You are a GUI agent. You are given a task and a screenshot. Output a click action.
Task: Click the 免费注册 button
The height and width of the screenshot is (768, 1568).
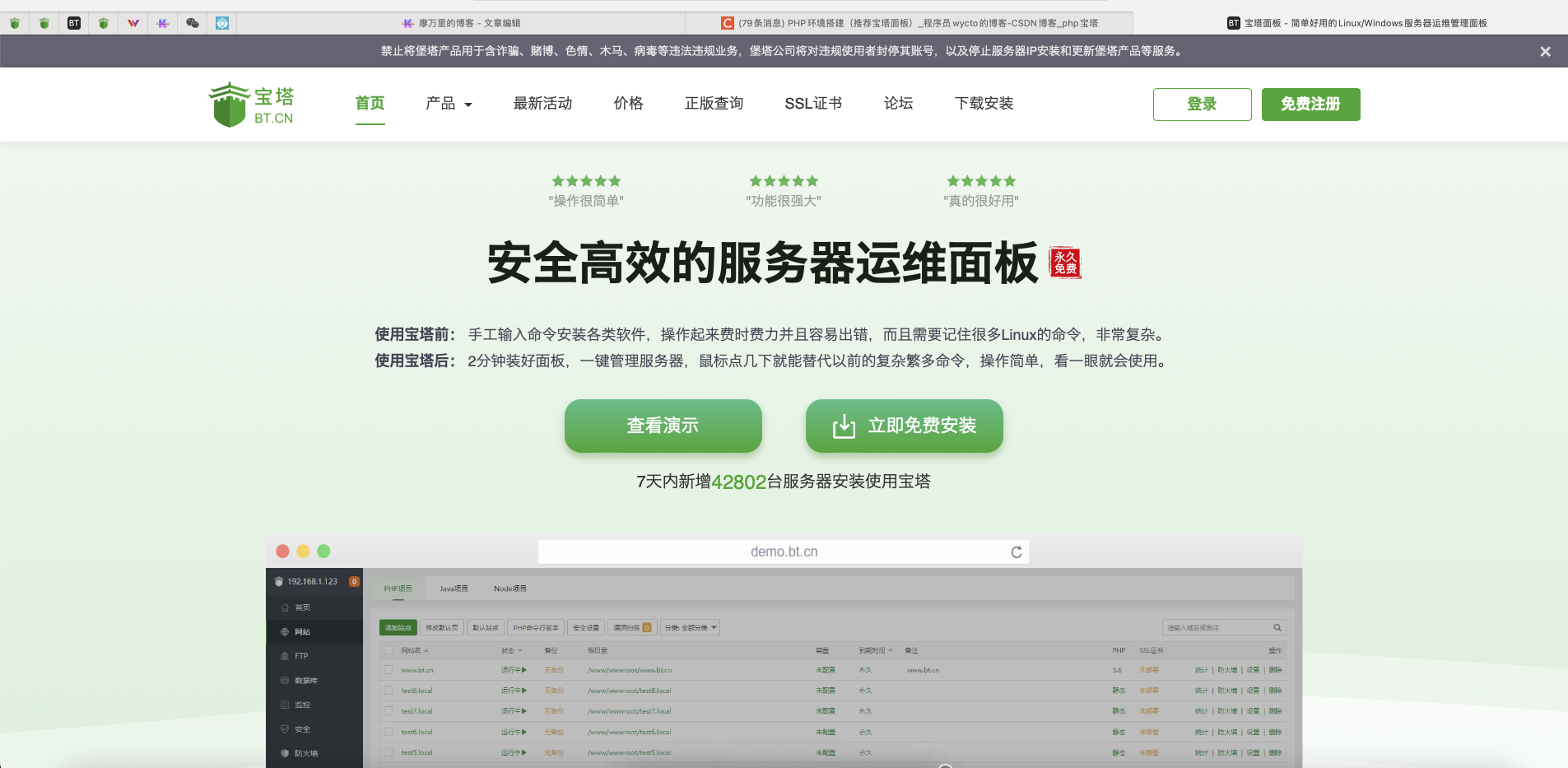[1310, 105]
